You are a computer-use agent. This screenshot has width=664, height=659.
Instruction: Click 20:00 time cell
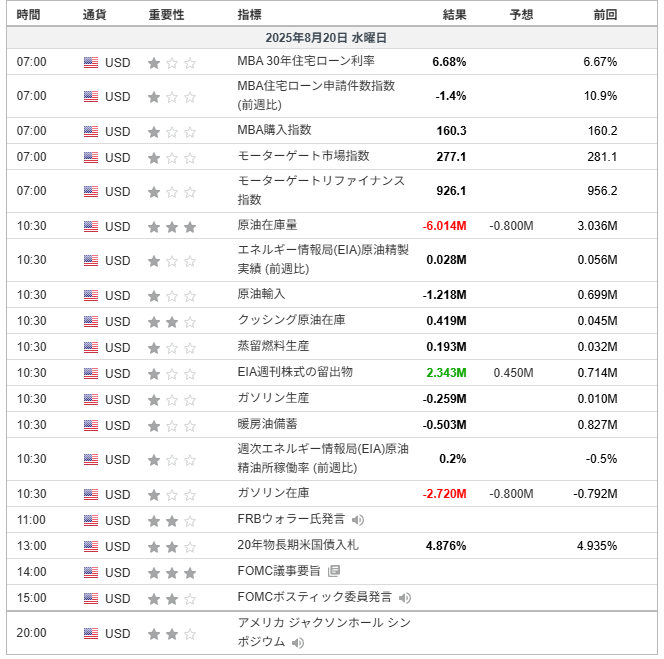point(31,633)
